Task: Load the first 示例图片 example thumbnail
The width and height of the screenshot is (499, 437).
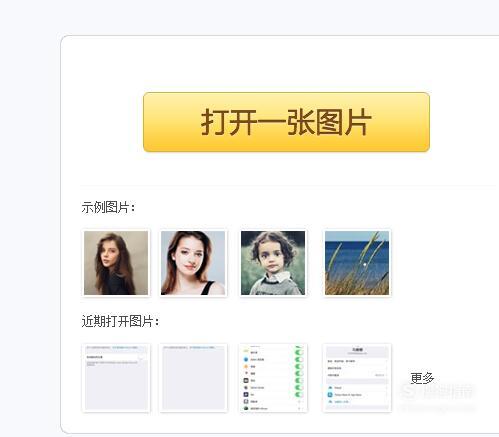Action: 116,263
